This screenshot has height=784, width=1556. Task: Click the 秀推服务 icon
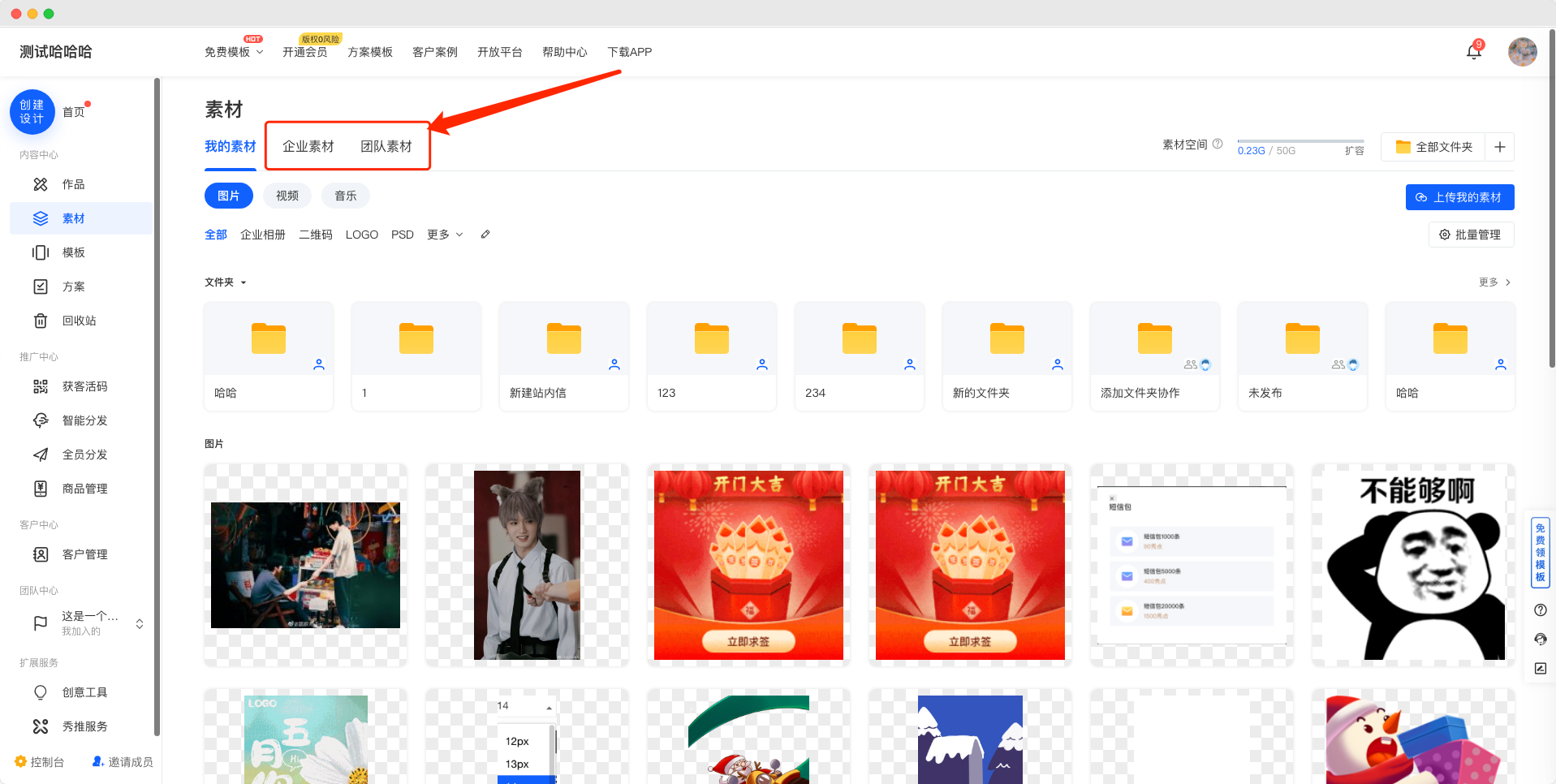41,726
